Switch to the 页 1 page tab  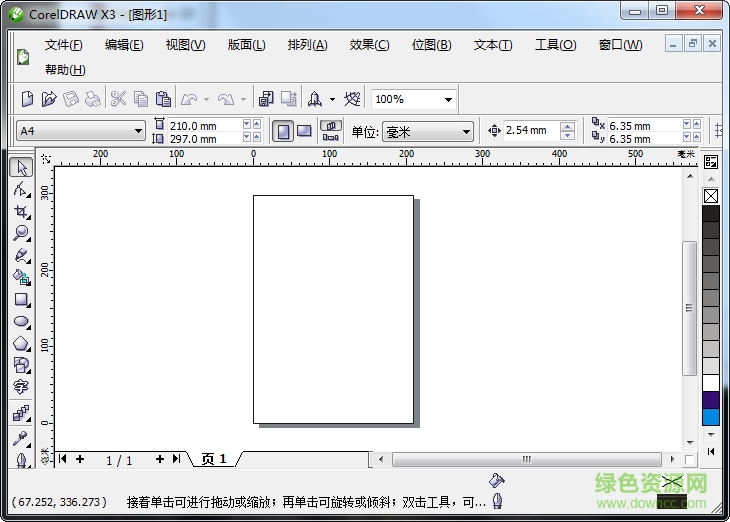pyautogui.click(x=214, y=459)
